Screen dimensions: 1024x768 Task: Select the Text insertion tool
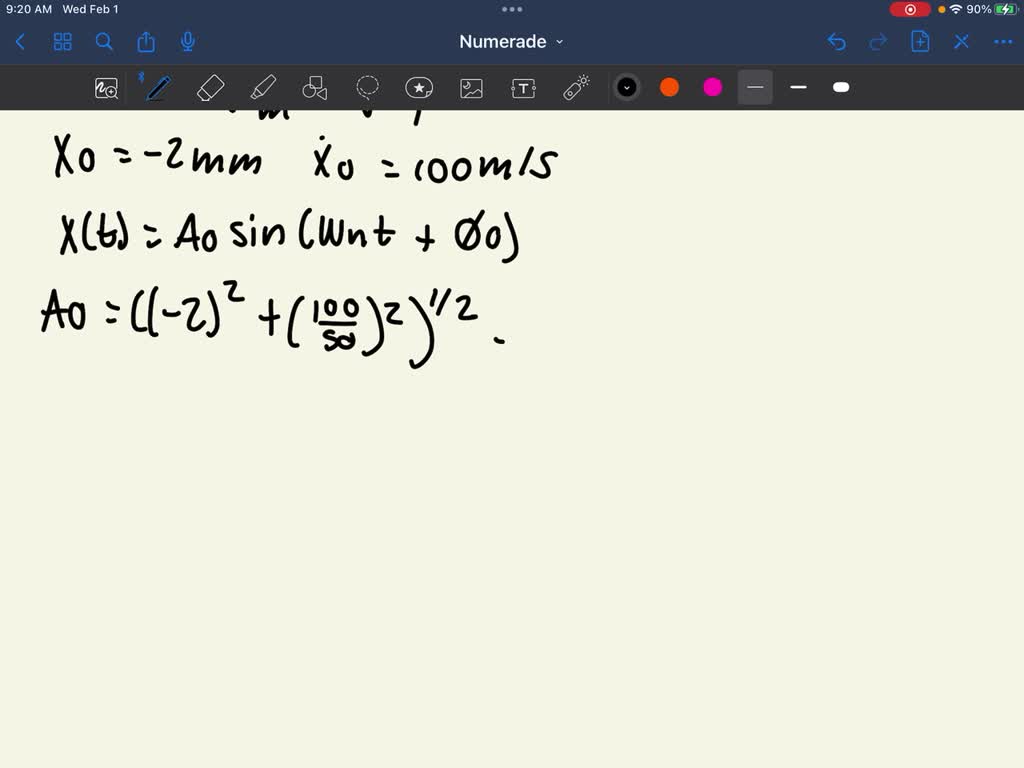[523, 88]
